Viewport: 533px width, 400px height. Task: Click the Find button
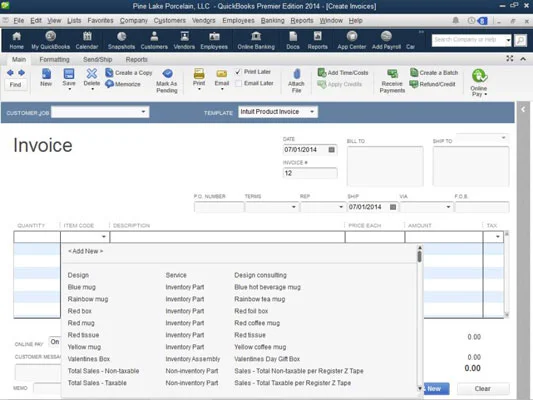15,85
